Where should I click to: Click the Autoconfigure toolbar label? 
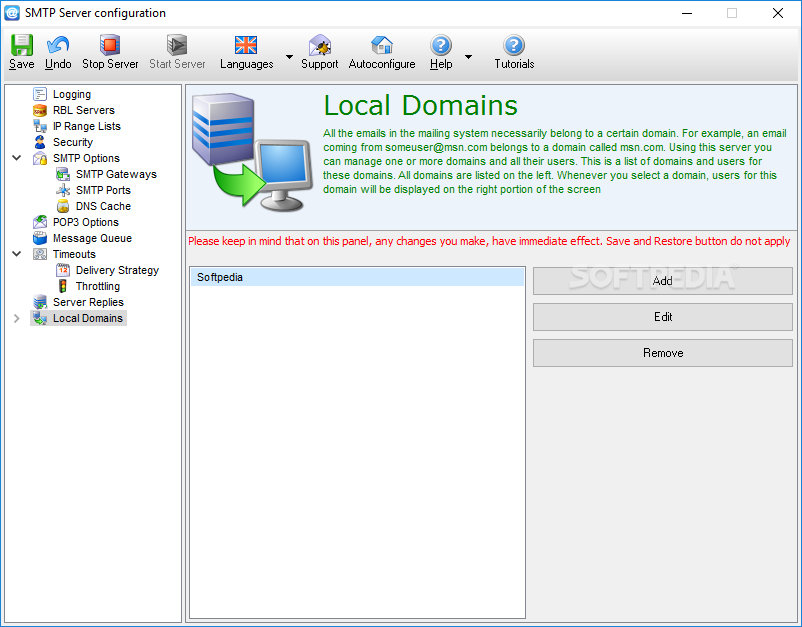[382, 64]
